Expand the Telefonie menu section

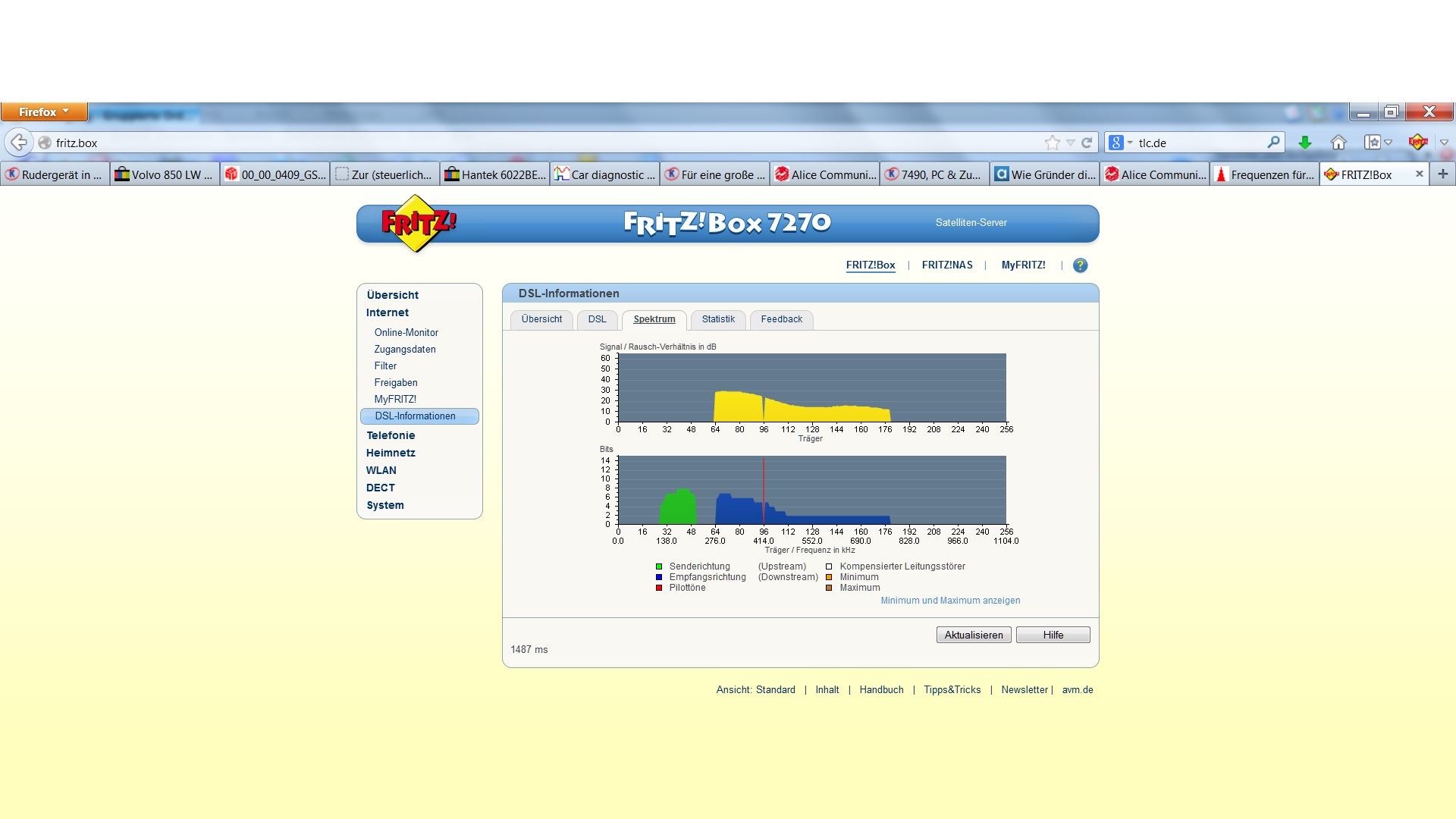391,435
